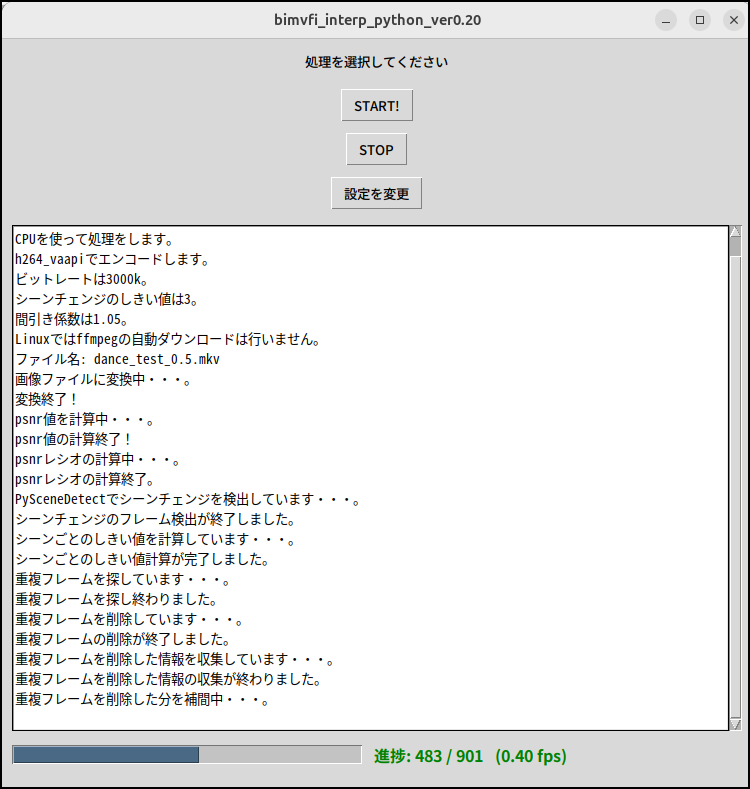Click the h264_vaapi encode log line
Viewport: 750px width, 789px height.
112,260
